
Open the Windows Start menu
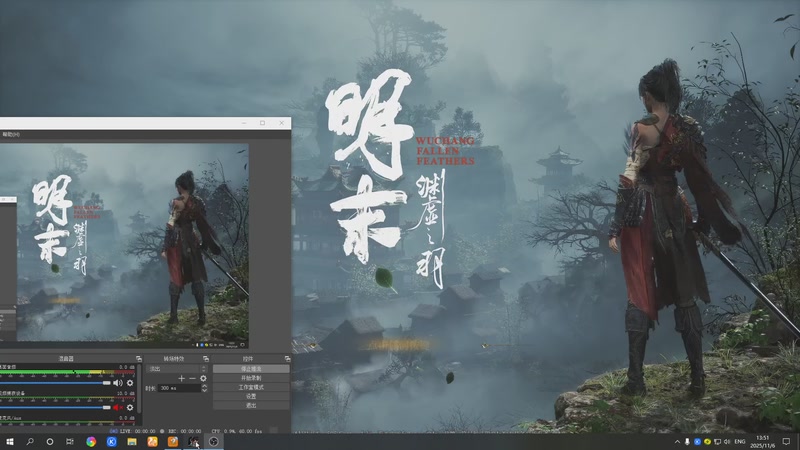coord(9,442)
